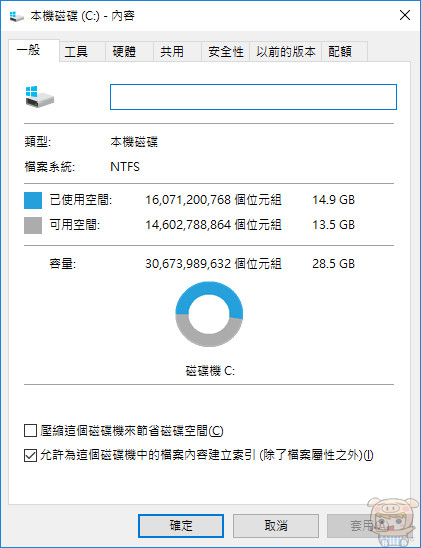Close the properties dialog with the X
Viewport: 421px width, 548px height.
[405, 15]
